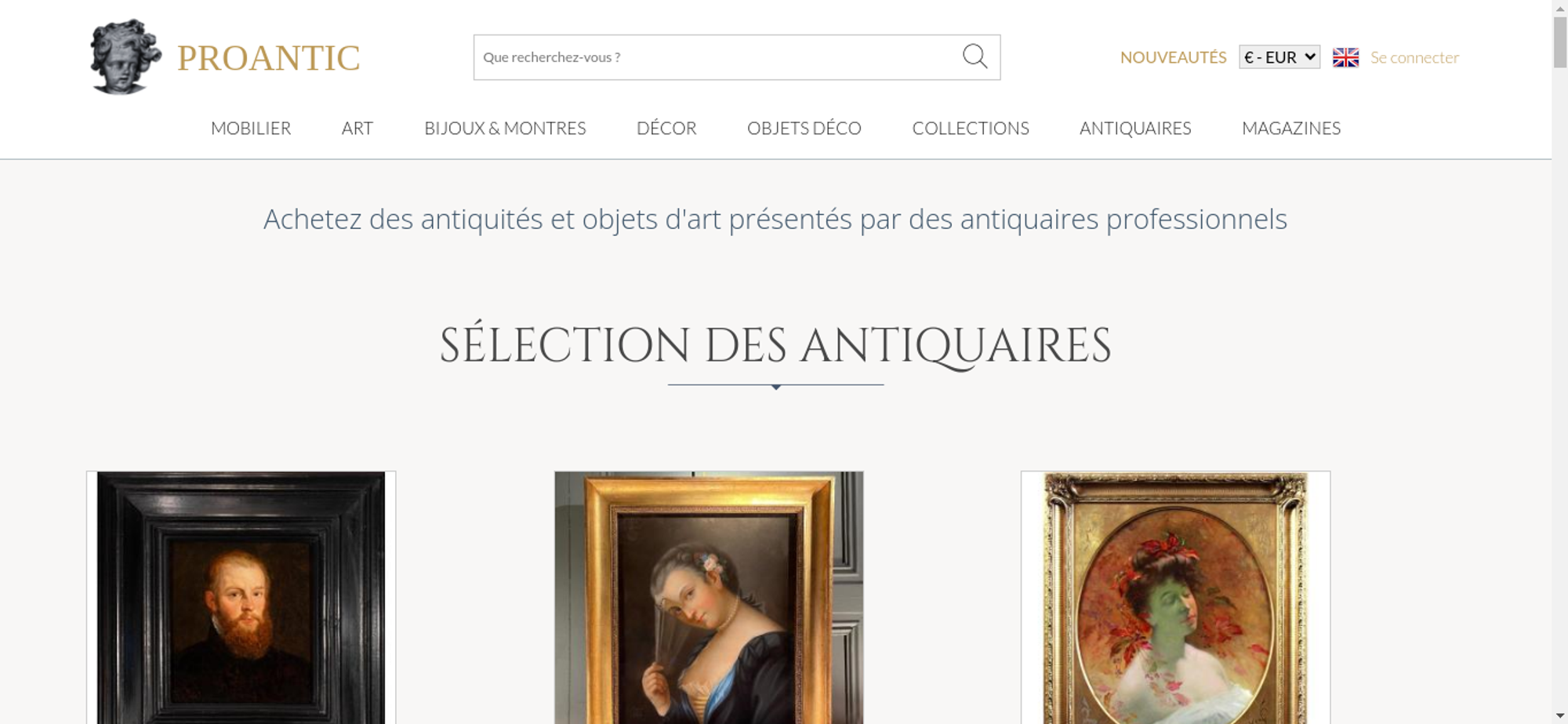The image size is (1568, 724).
Task: Open the lady with fan portrait thumbnail
Action: 709,598
